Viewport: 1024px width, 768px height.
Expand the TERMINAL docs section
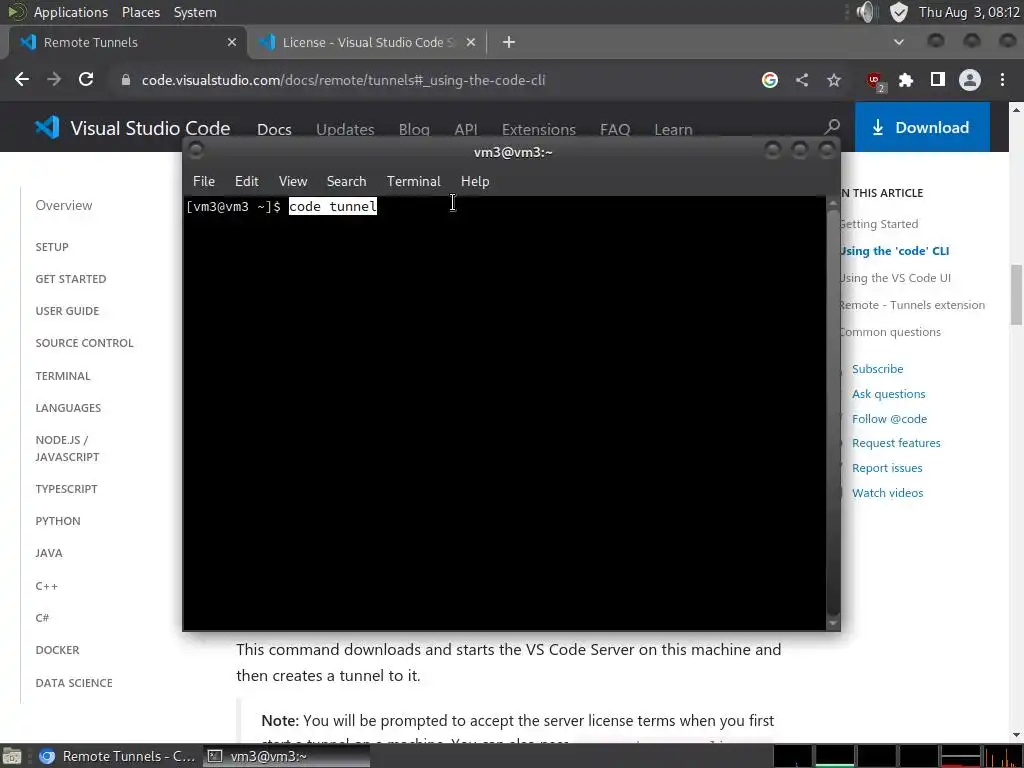pos(63,376)
